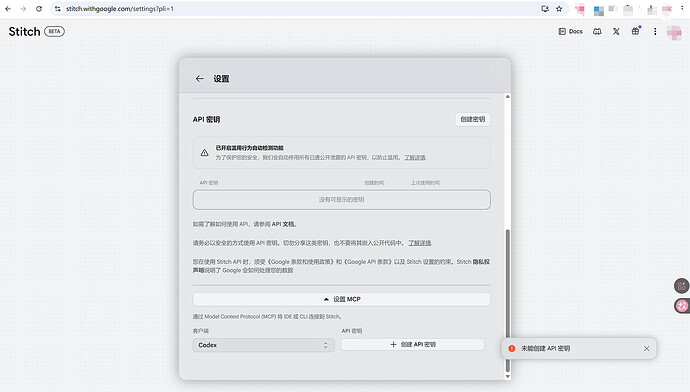The width and height of the screenshot is (690, 392).
Task: Click the blue-grey extension icon in toolbar
Action: tap(598, 11)
